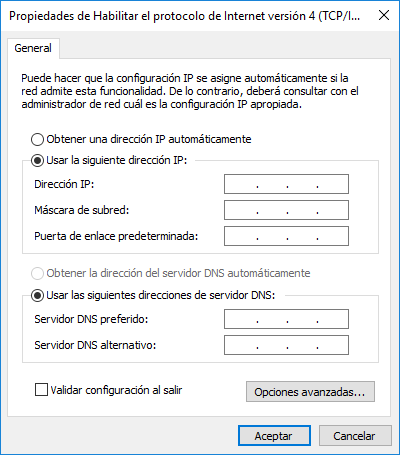Click last octet of Puerta de enlace field
The image size is (400, 455).
click(x=333, y=236)
